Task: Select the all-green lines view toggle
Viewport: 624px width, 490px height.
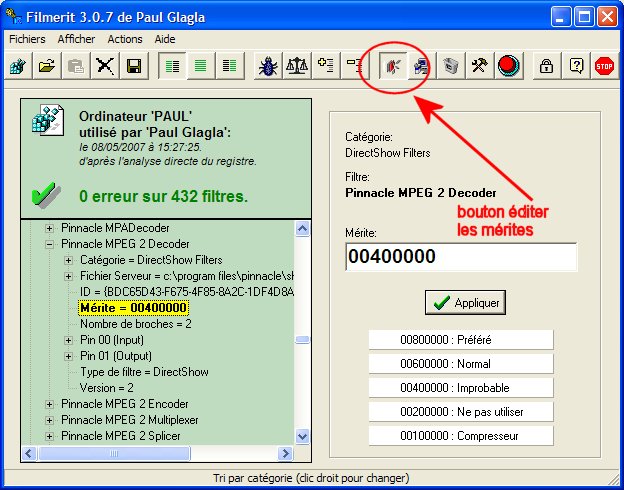Action: click(201, 66)
